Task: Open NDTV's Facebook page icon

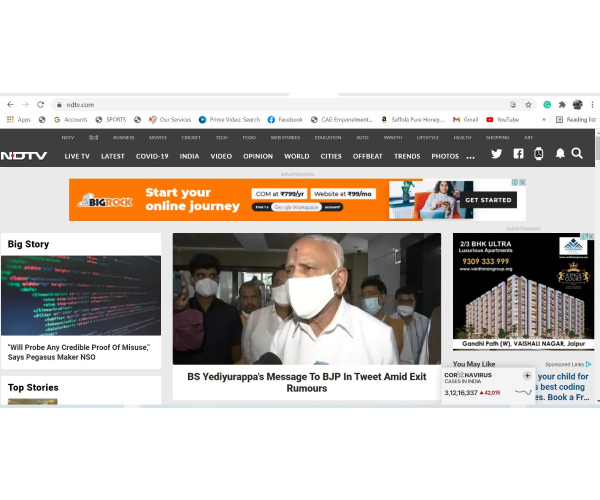Action: pyautogui.click(x=518, y=154)
